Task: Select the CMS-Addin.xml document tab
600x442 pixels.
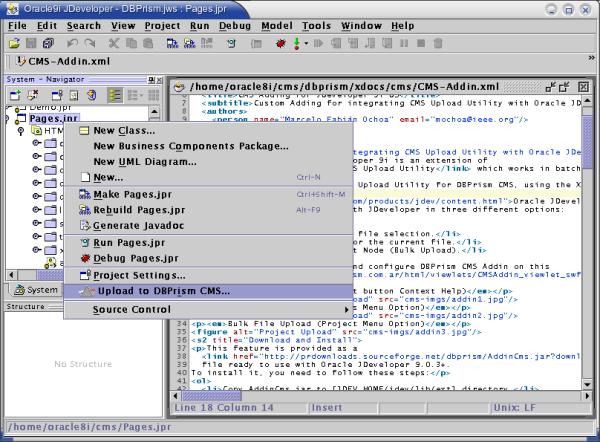Action: tap(63, 61)
